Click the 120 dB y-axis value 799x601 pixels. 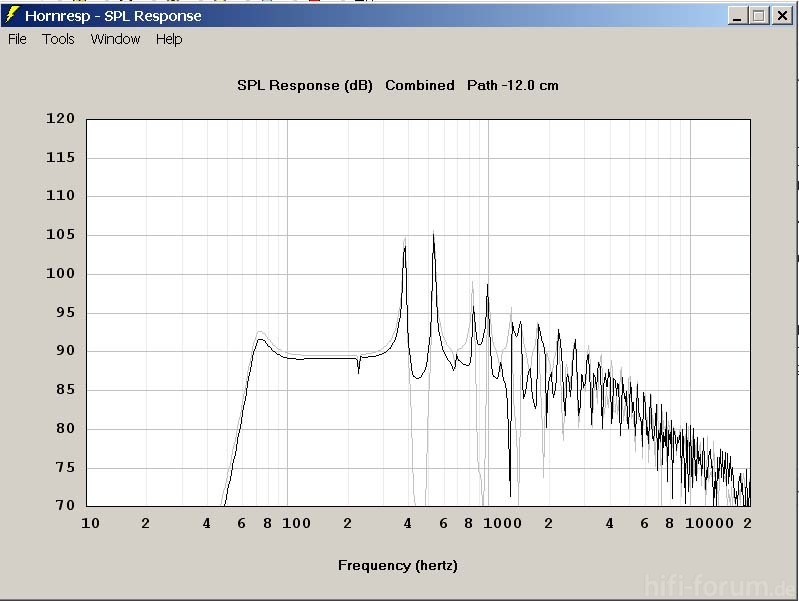click(x=61, y=118)
